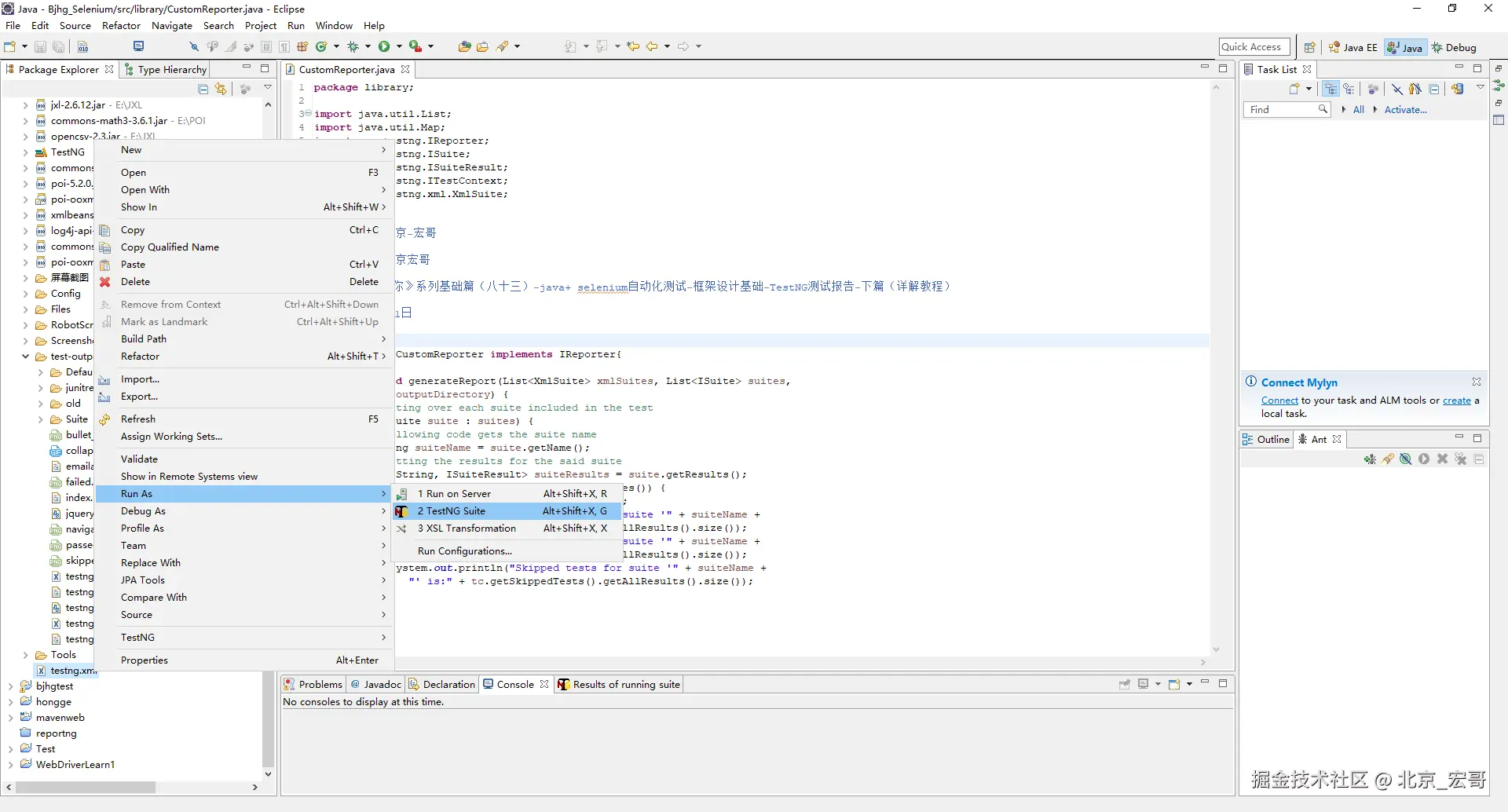1508x812 pixels.
Task: Collapse the test-output folder
Action: (26, 357)
